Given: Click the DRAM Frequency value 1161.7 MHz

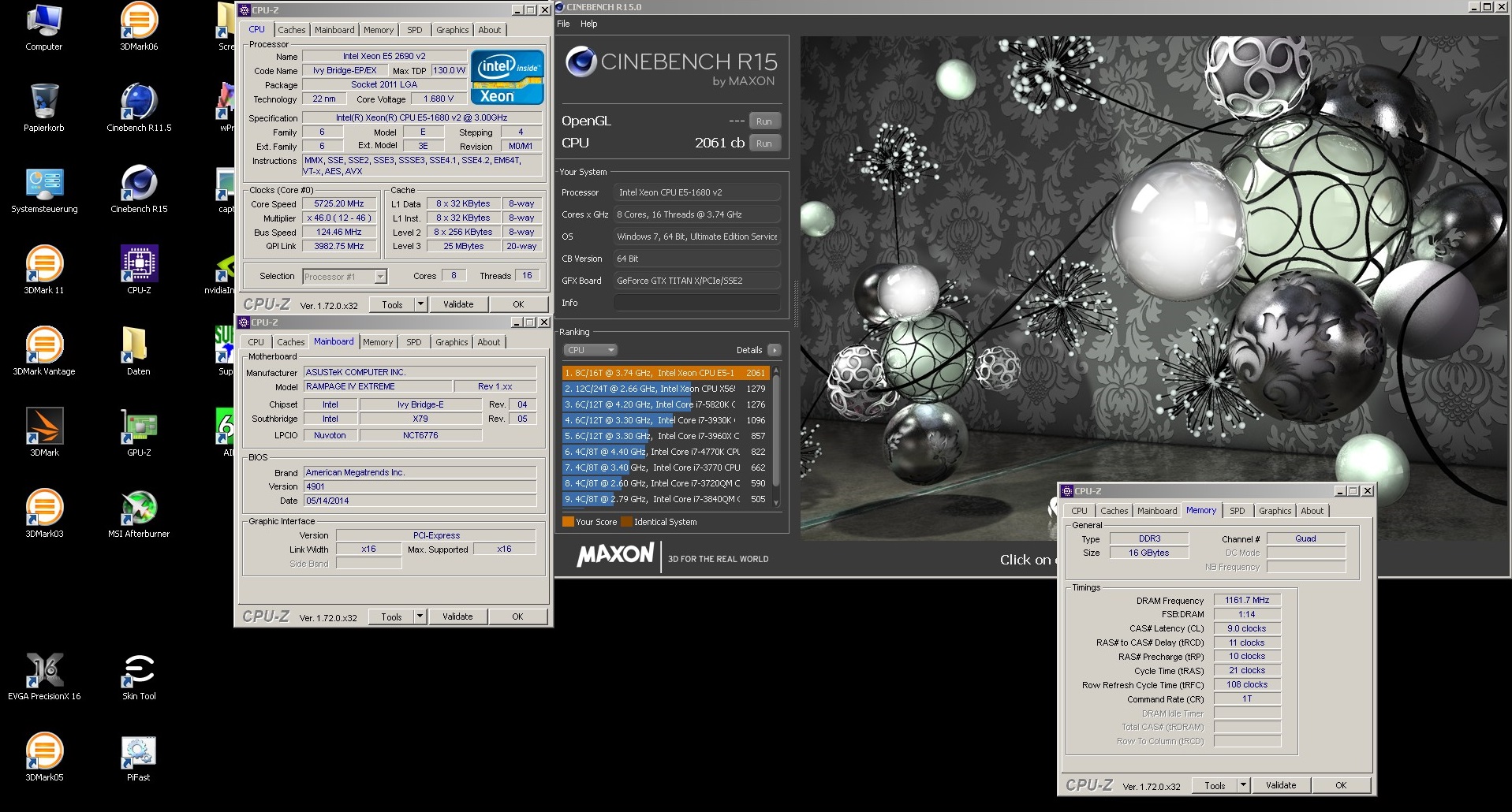Looking at the screenshot, I should pos(1247,600).
